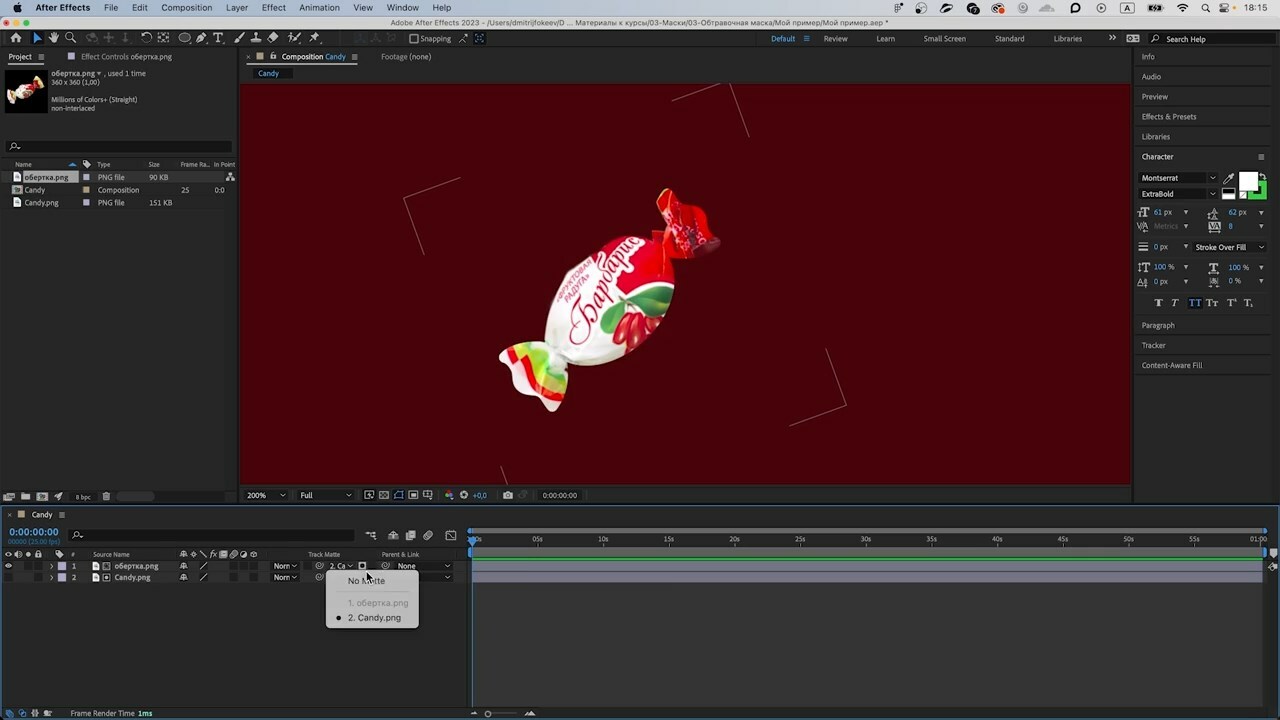Open the Composition menu
The image size is (1280, 720).
point(186,8)
